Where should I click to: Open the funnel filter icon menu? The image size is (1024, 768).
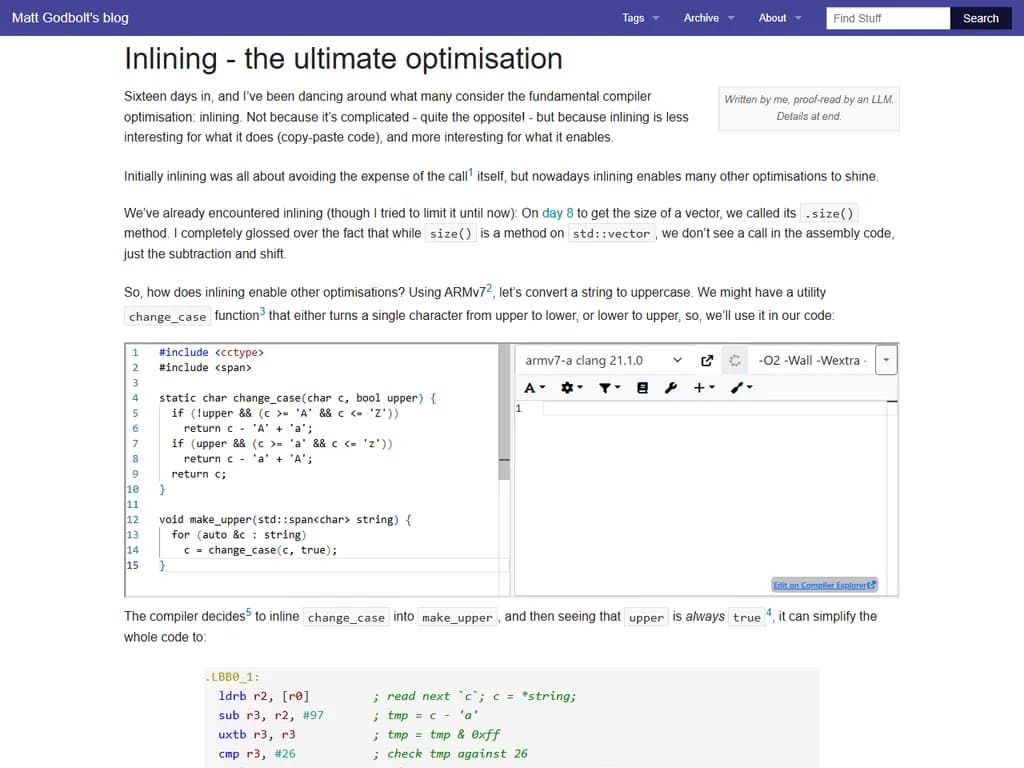[x=608, y=388]
